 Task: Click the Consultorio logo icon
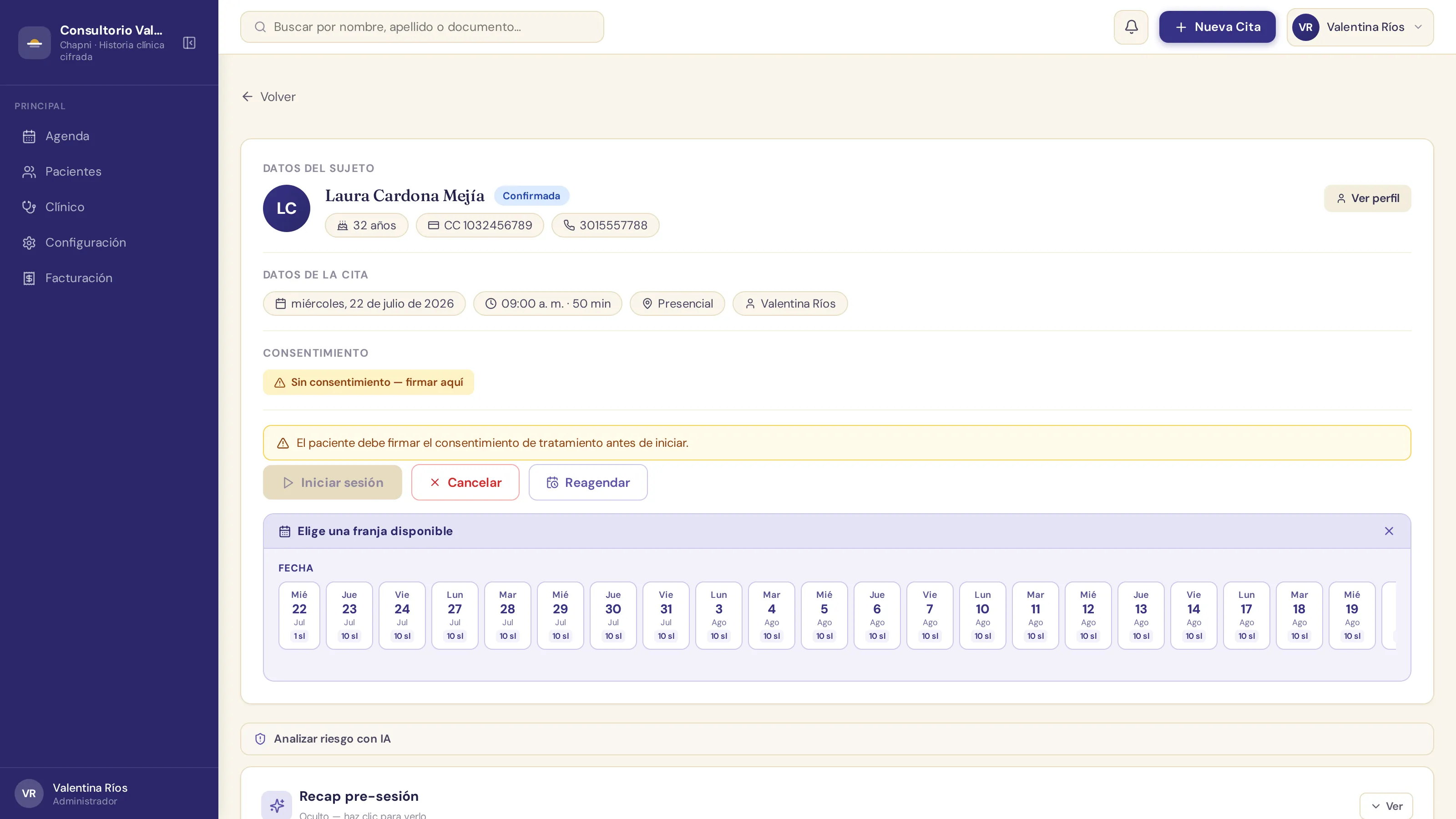pyautogui.click(x=35, y=43)
